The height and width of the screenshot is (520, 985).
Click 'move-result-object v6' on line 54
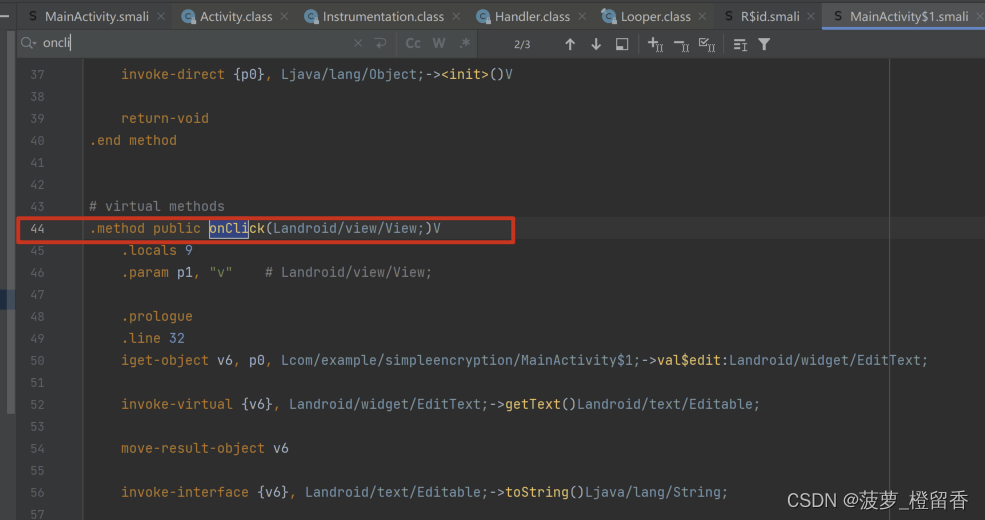point(205,448)
